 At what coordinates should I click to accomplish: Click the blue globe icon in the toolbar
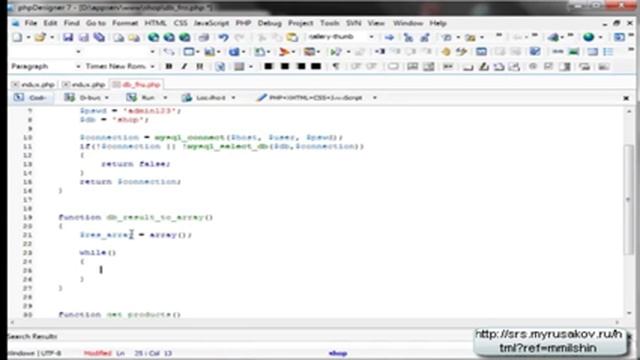pos(588,37)
